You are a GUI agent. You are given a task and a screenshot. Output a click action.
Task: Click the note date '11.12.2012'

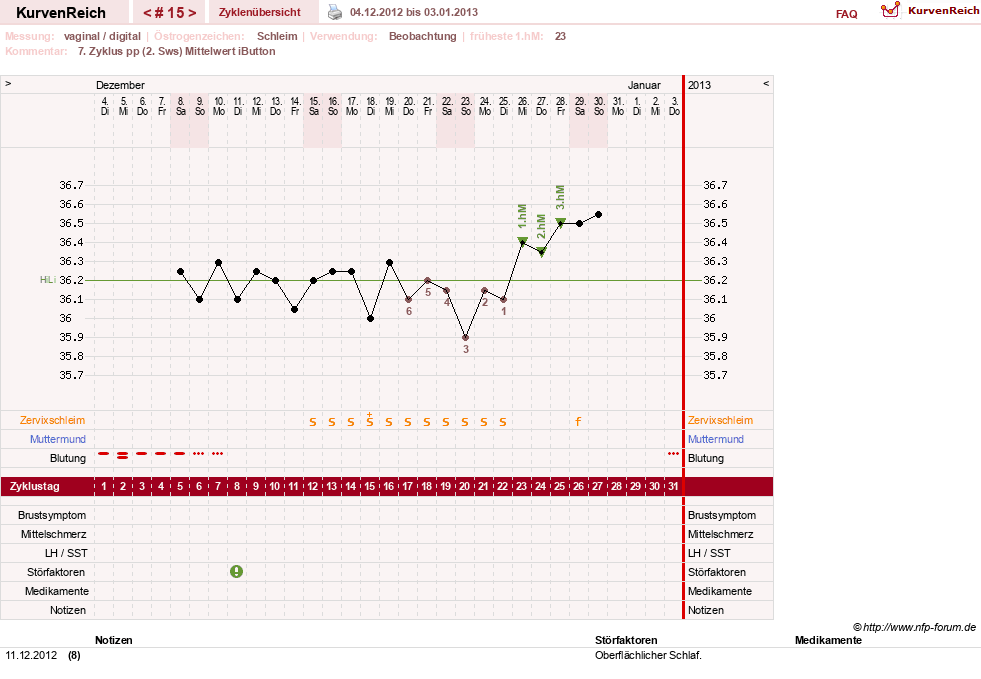31,655
